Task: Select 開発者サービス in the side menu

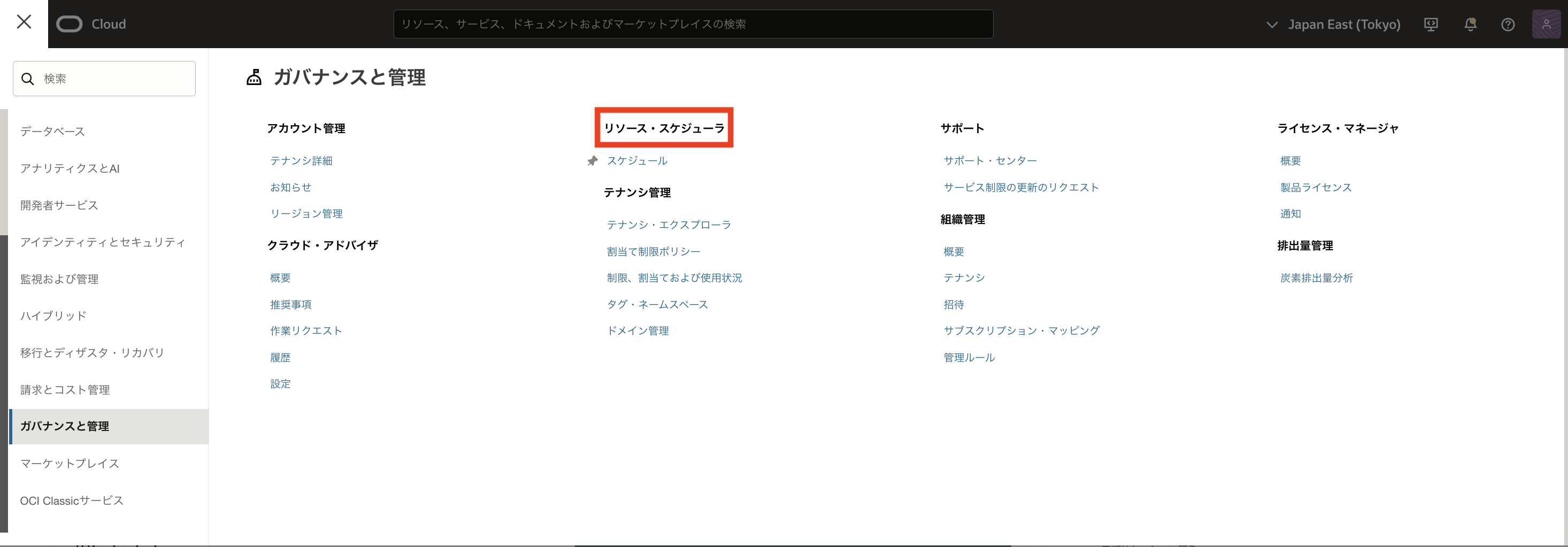Action: click(59, 205)
